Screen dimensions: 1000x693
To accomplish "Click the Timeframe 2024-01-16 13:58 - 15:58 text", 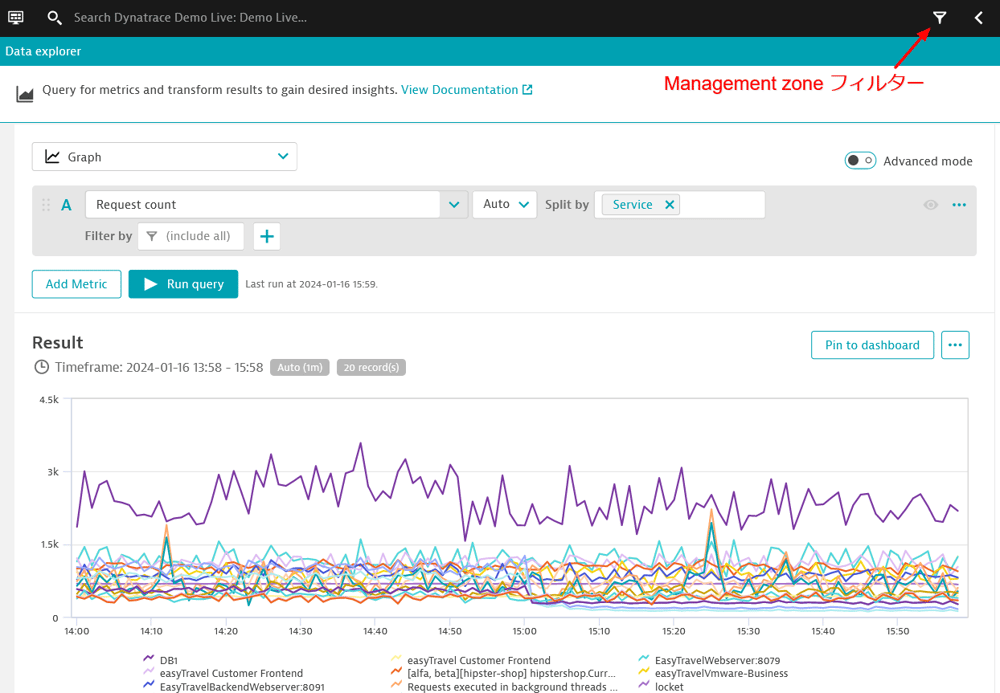I will [159, 367].
